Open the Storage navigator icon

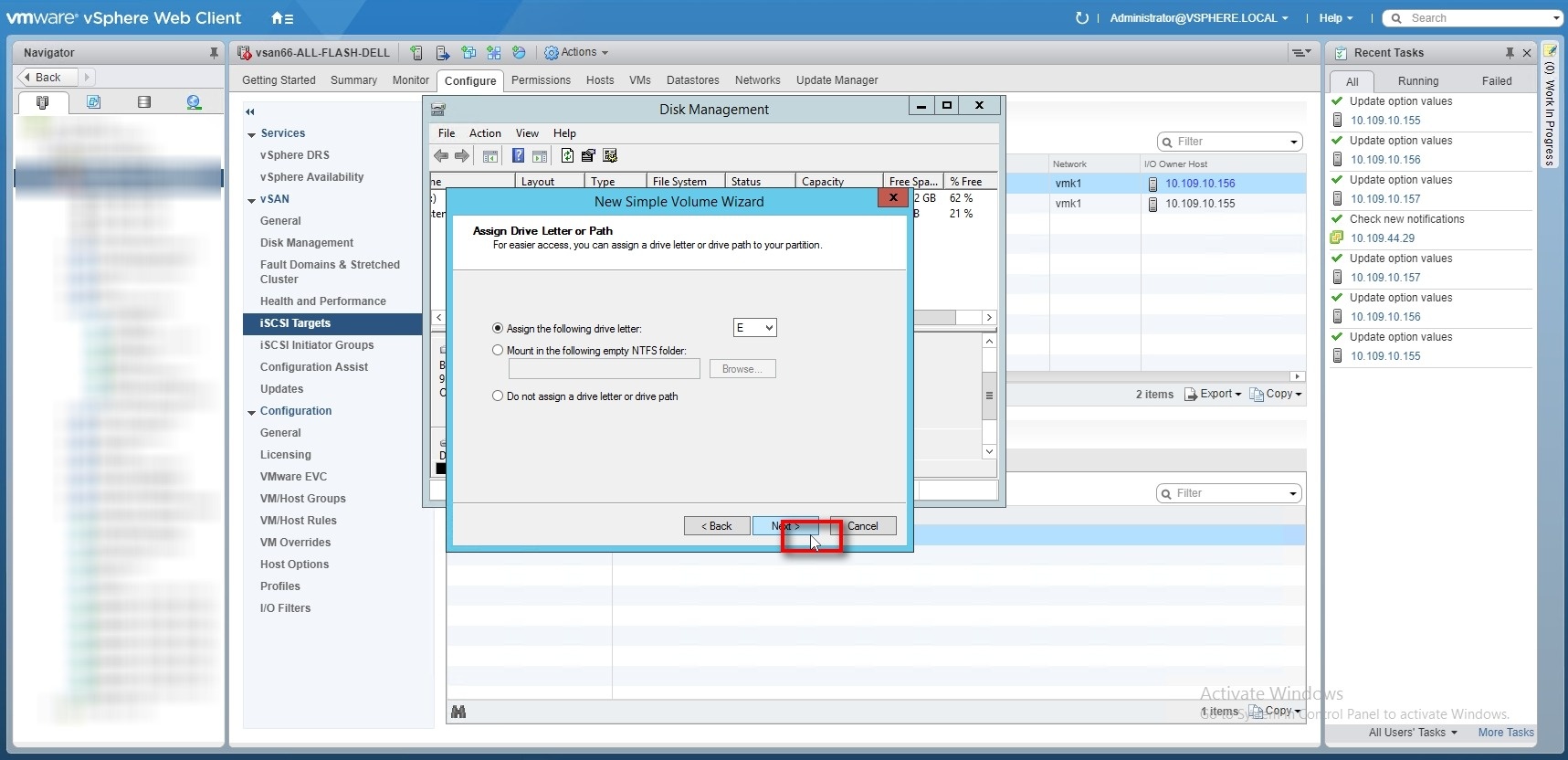tap(143, 102)
